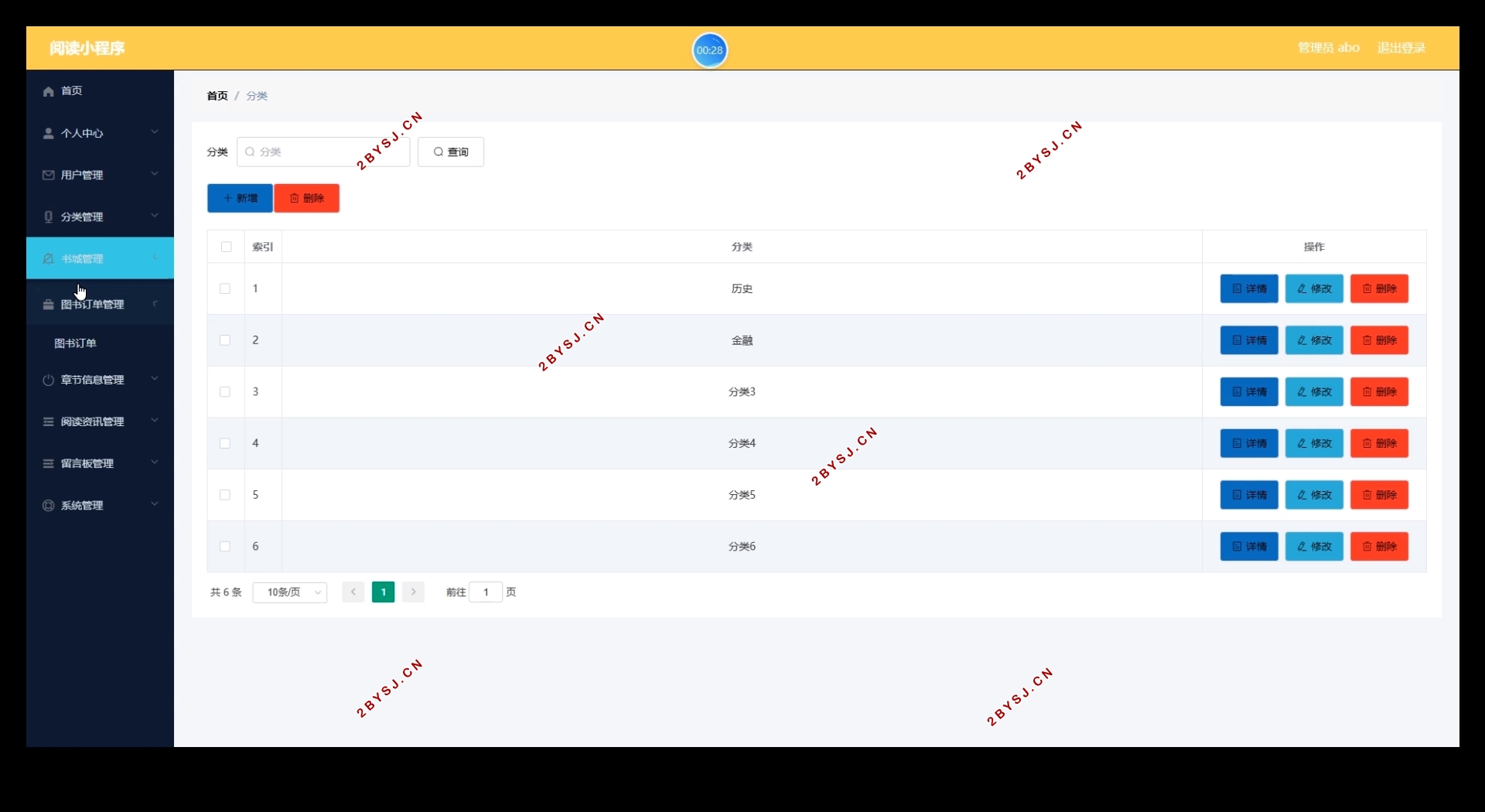Open 详情 for the 历史 row
The width and height of the screenshot is (1485, 812).
point(1249,288)
